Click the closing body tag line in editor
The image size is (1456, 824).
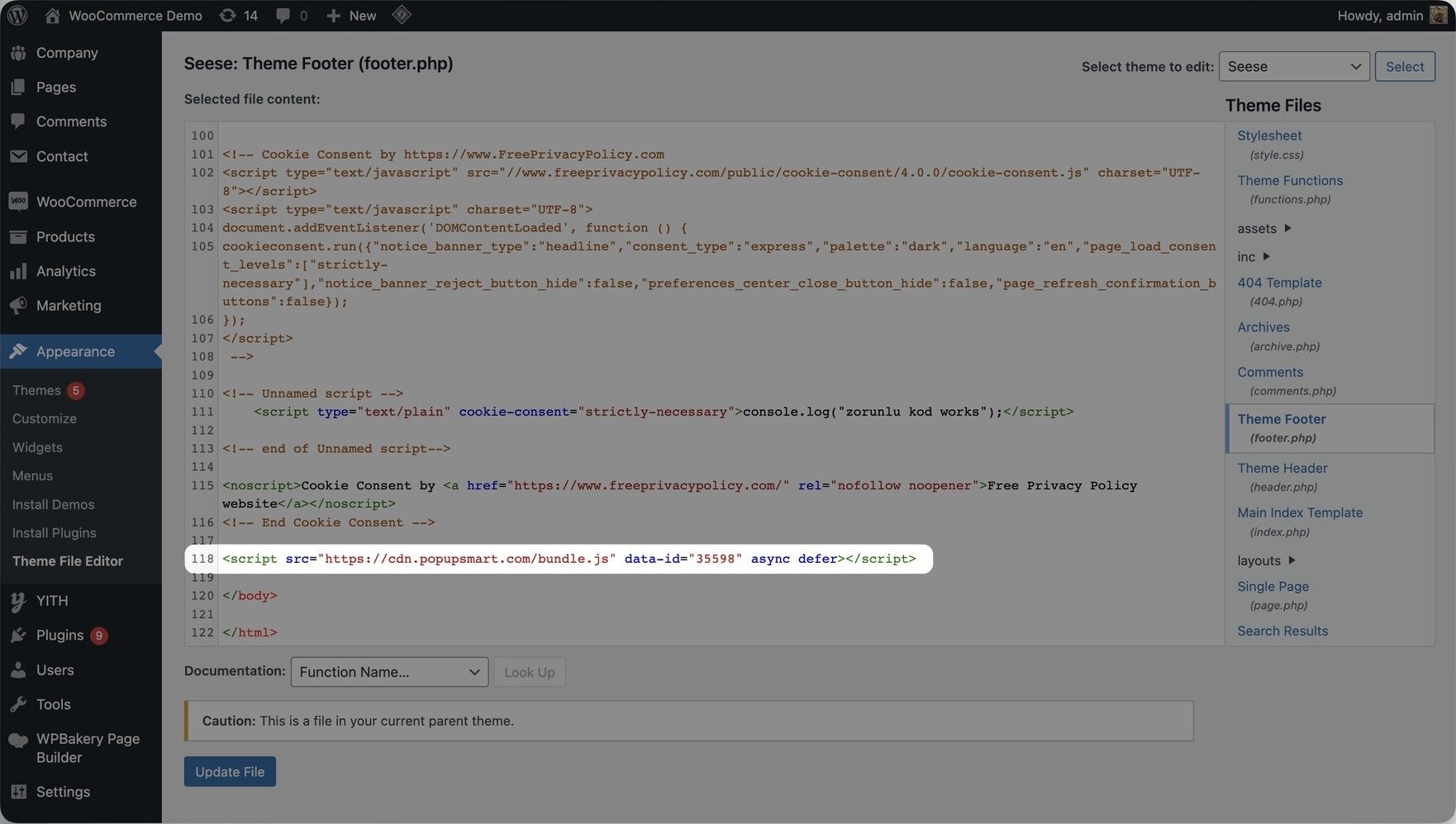[250, 595]
